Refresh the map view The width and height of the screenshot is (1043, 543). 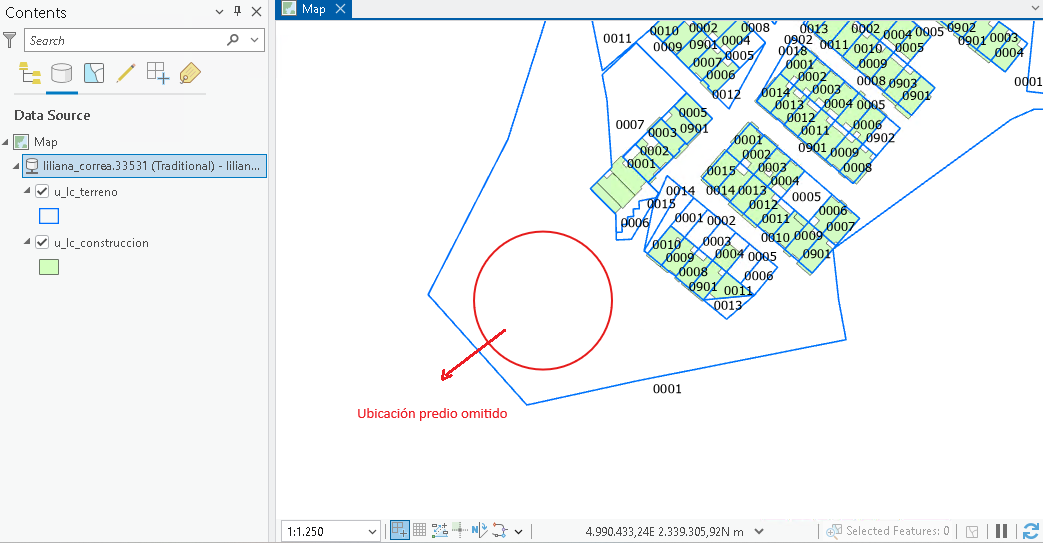(1030, 531)
